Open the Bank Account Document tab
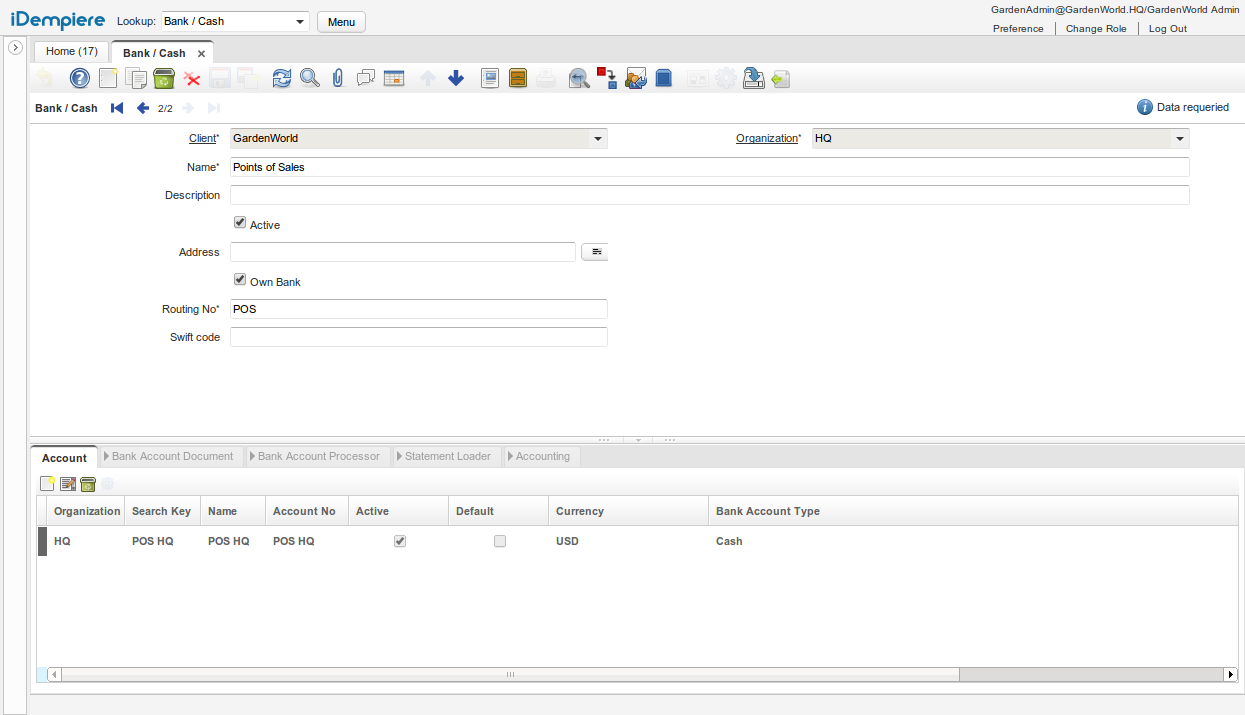The image size is (1245, 715). 172,456
